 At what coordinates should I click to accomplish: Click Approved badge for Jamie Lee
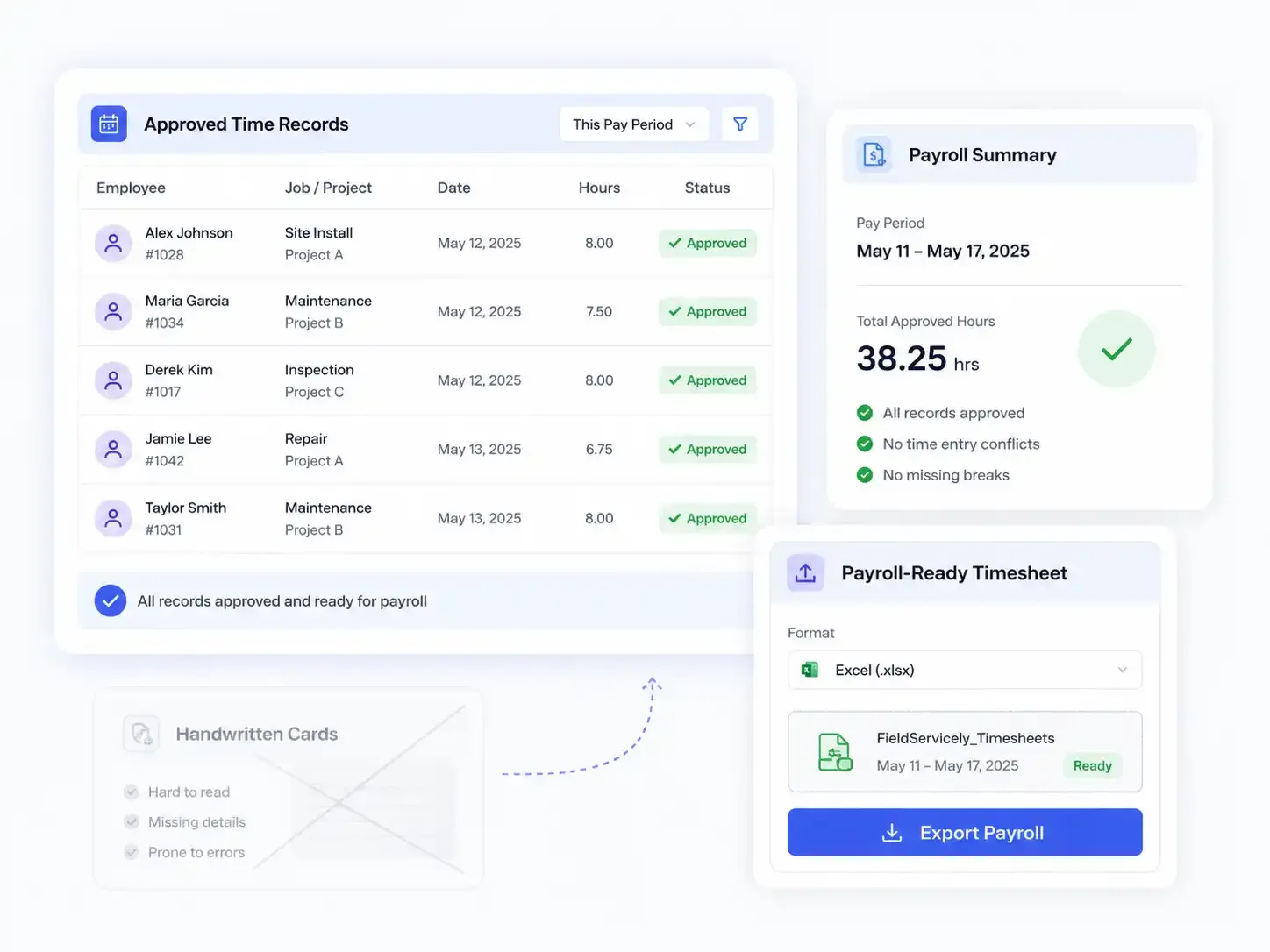point(708,450)
